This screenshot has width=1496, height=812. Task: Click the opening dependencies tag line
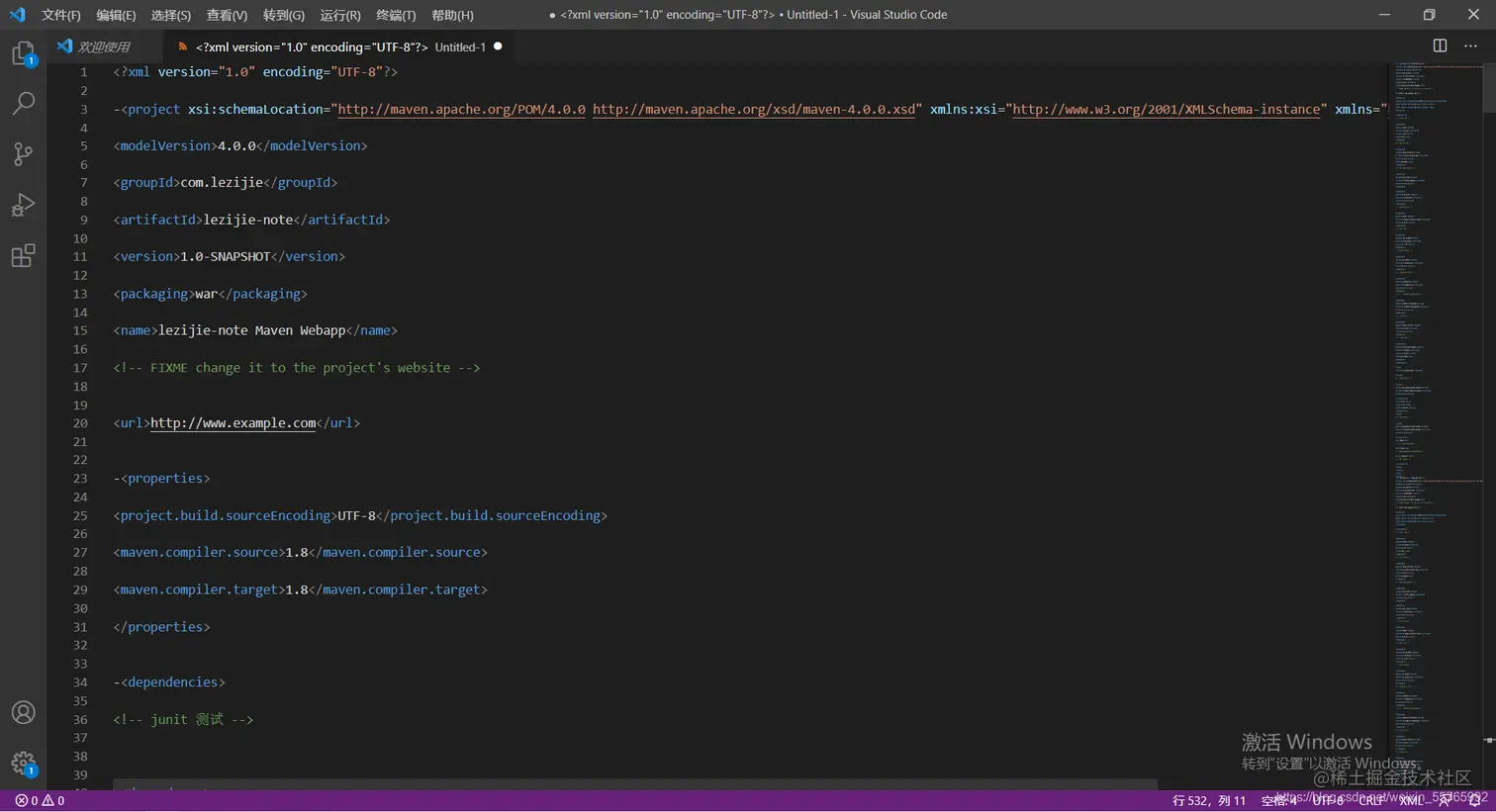coord(169,681)
